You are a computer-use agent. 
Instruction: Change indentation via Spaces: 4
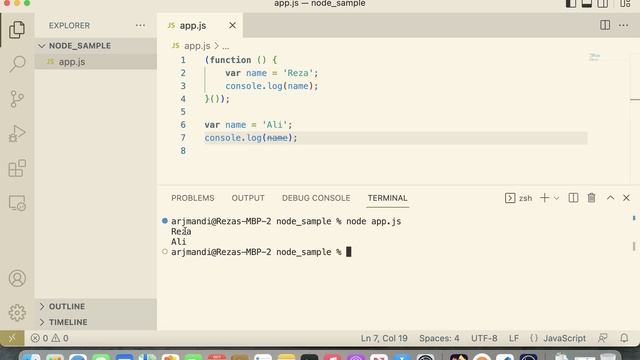(x=439, y=338)
